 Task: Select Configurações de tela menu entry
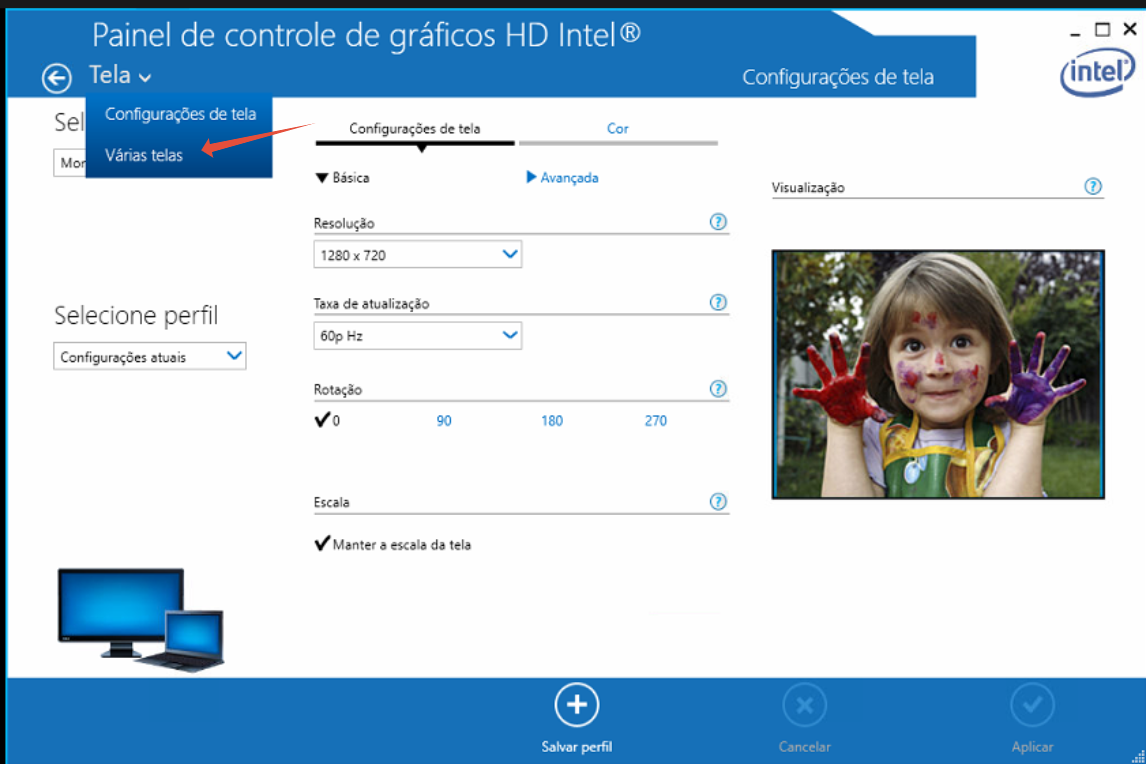[x=180, y=114]
